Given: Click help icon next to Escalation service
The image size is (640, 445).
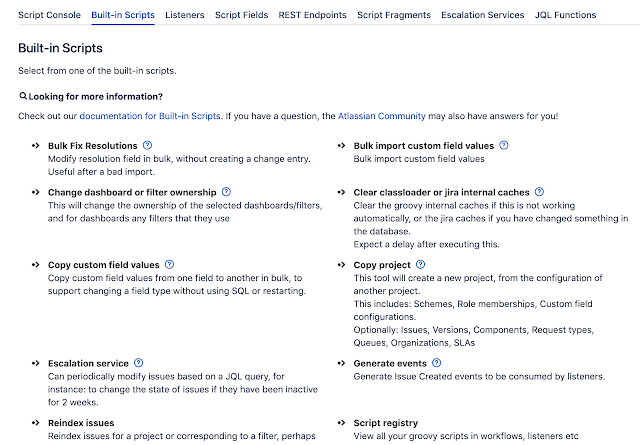Looking at the screenshot, I should pyautogui.click(x=139, y=363).
